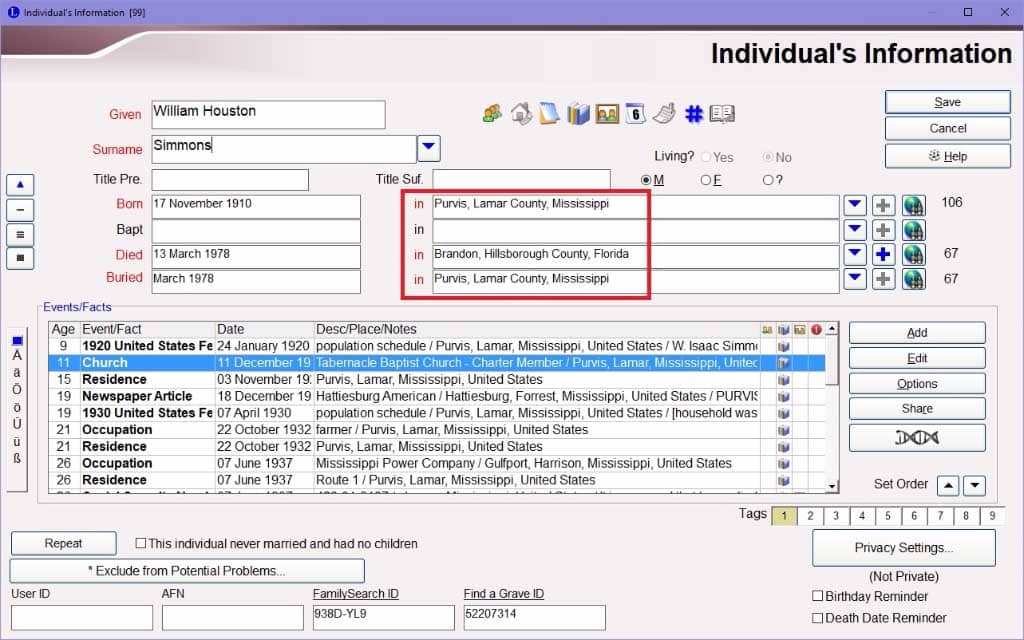1024x640 pixels.
Task: Select Tag 2
Action: coord(810,516)
